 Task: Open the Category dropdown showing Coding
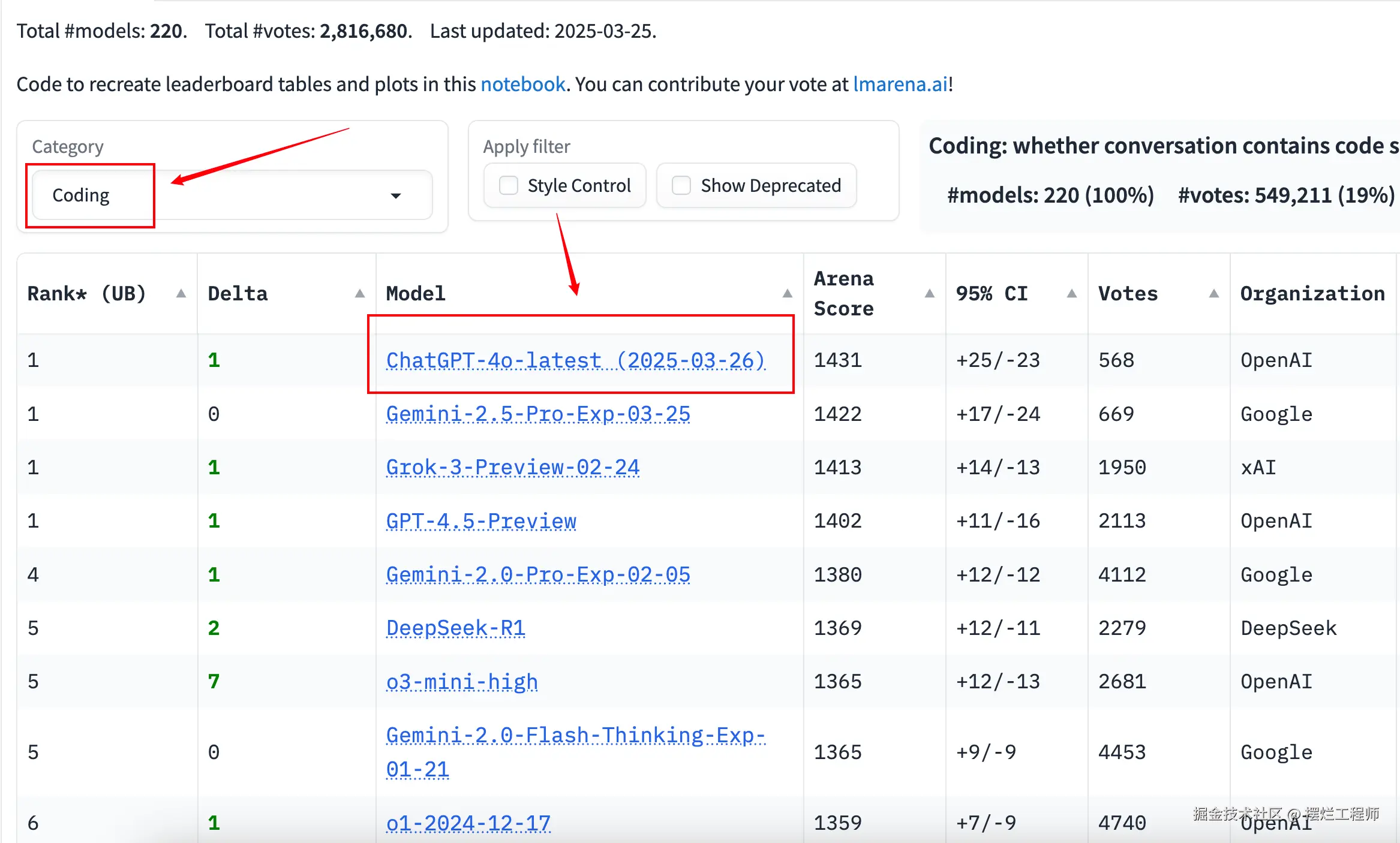(232, 195)
